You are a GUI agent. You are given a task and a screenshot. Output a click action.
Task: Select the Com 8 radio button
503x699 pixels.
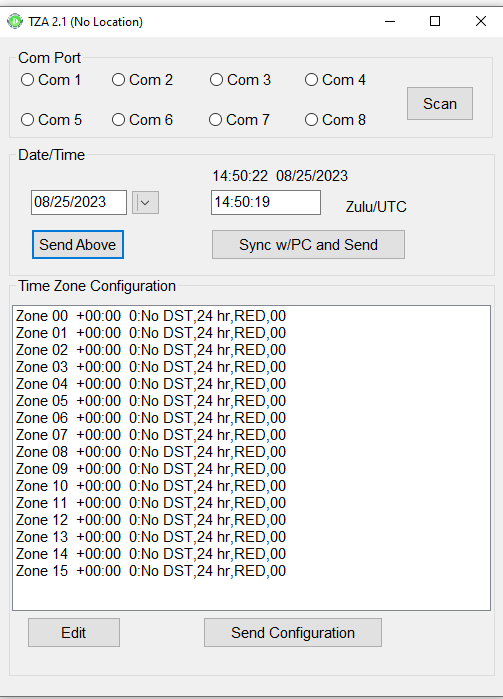[335, 119]
